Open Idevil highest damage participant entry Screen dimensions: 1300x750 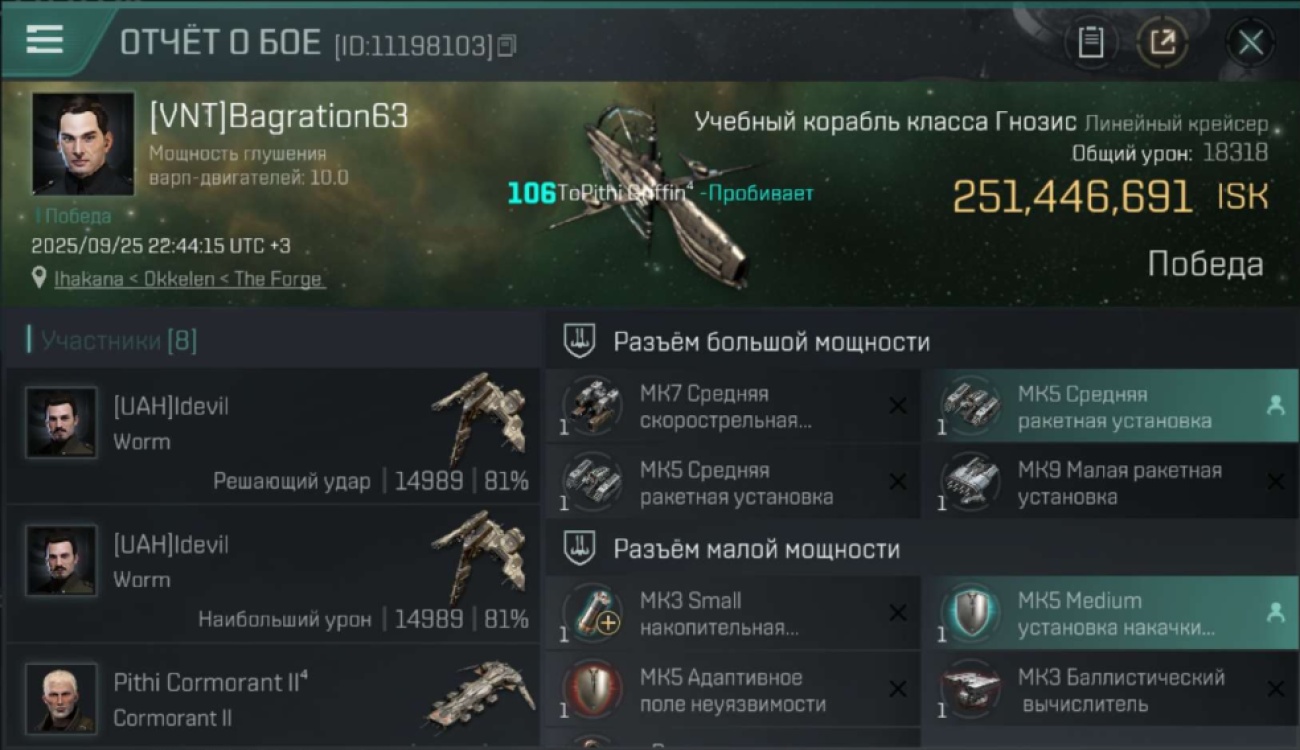(x=273, y=573)
